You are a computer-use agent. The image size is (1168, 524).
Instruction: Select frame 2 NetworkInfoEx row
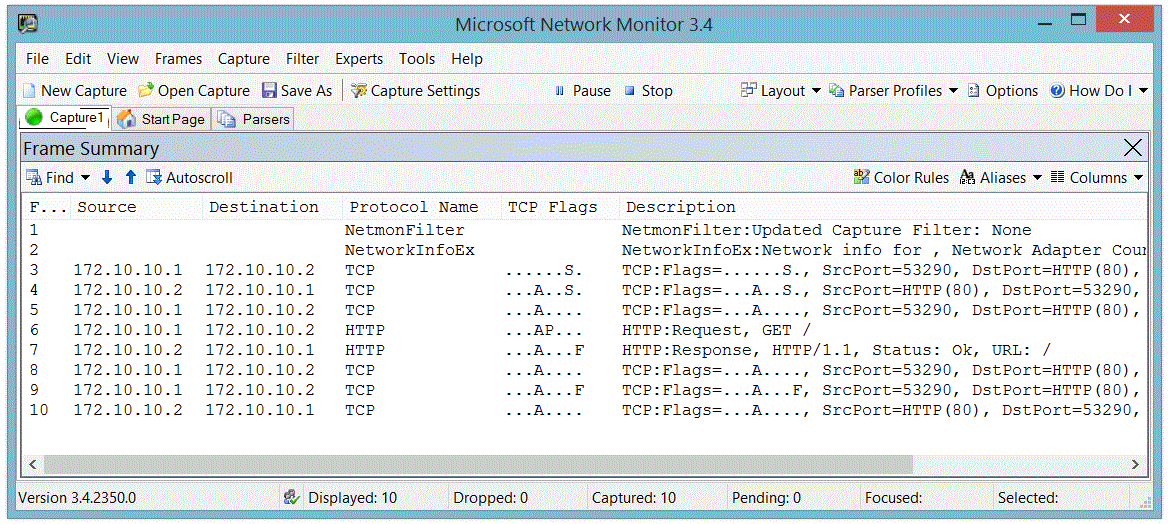pyautogui.click(x=585, y=250)
